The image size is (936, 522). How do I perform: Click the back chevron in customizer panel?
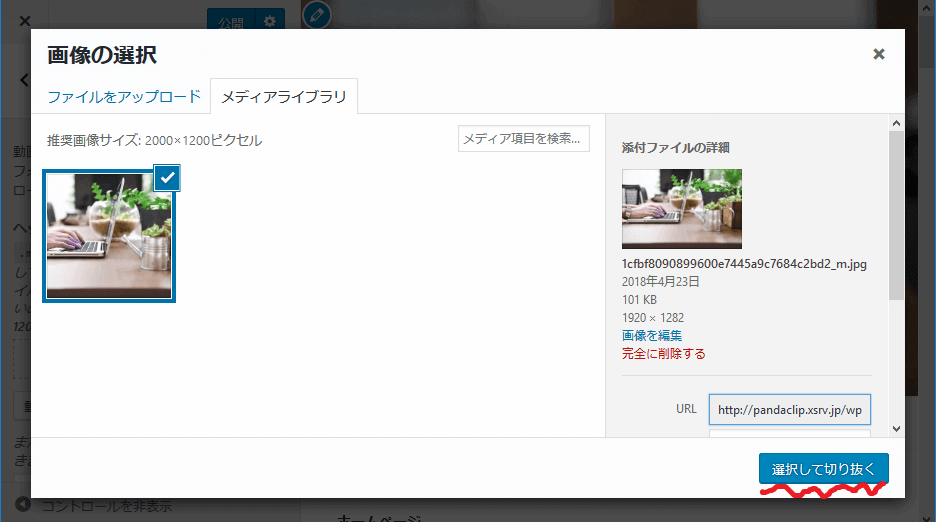[x=24, y=79]
